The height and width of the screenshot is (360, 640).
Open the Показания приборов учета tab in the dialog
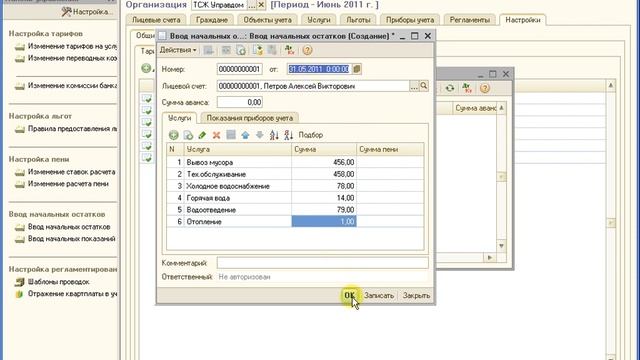(249, 118)
